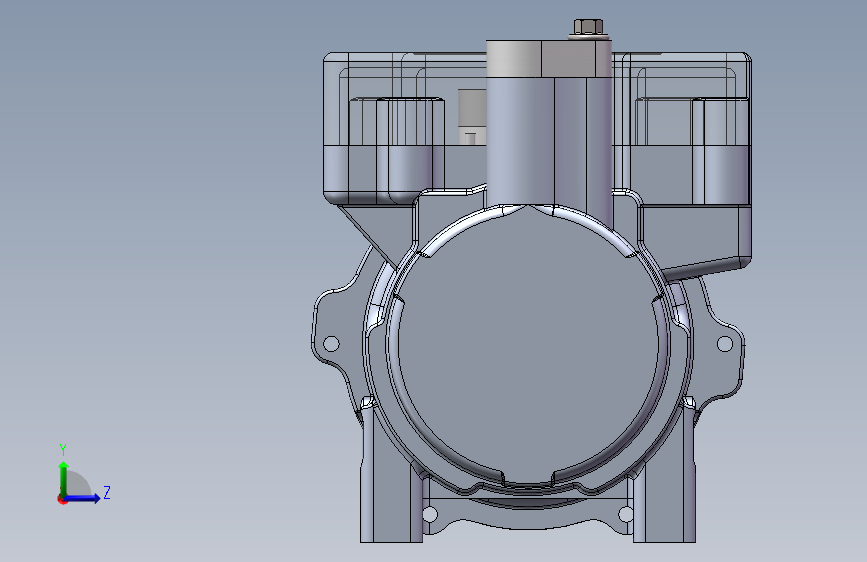
Task: Select the right flange mounting hole
Action: pos(725,344)
